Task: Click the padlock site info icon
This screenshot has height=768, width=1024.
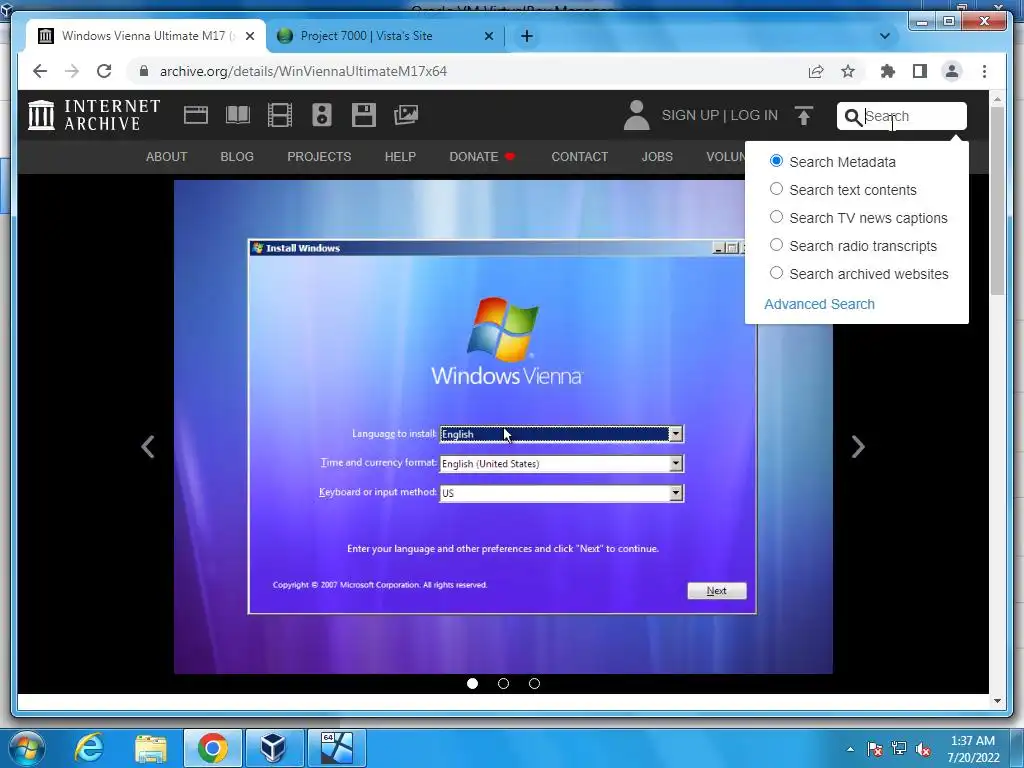Action: tap(144, 71)
